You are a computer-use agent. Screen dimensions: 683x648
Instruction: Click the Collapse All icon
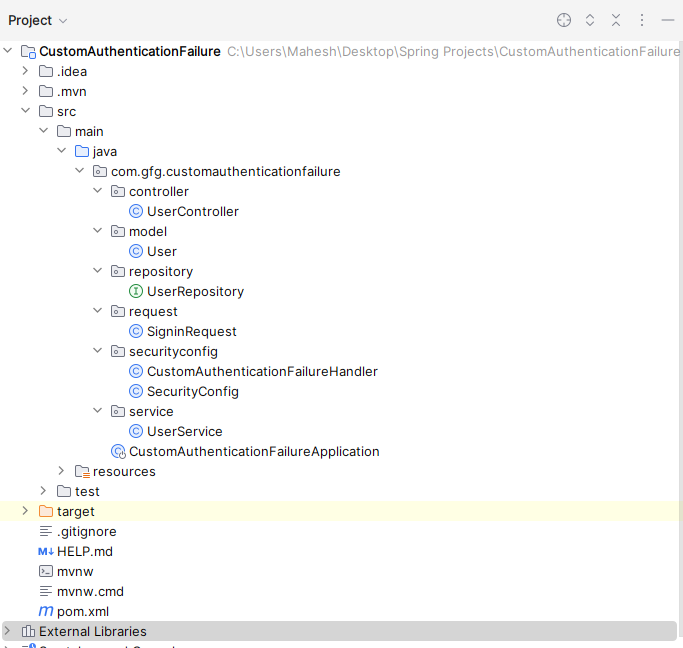click(x=615, y=20)
